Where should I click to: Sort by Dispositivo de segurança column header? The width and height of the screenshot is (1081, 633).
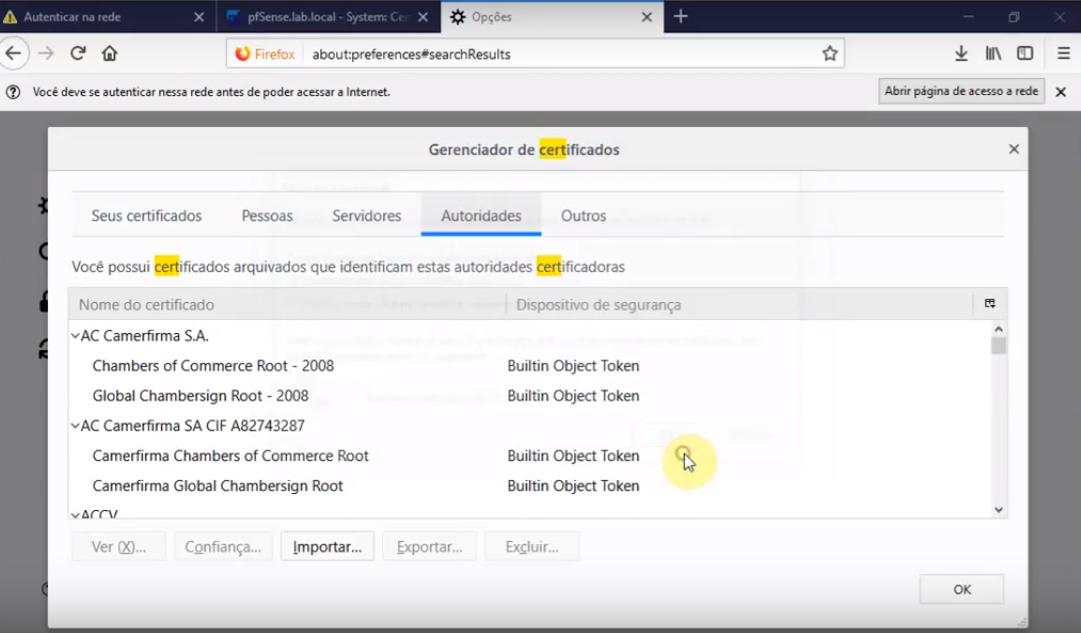739,304
